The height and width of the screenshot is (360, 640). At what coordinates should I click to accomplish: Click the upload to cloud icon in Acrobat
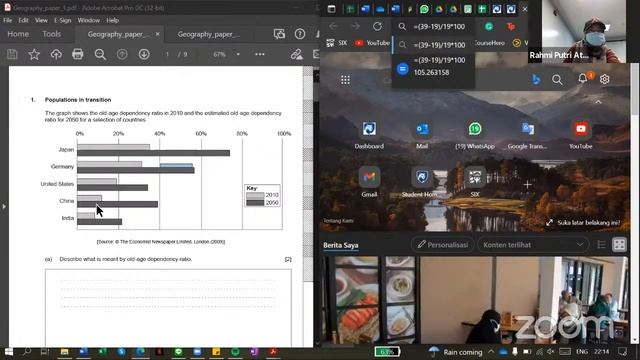point(56,54)
